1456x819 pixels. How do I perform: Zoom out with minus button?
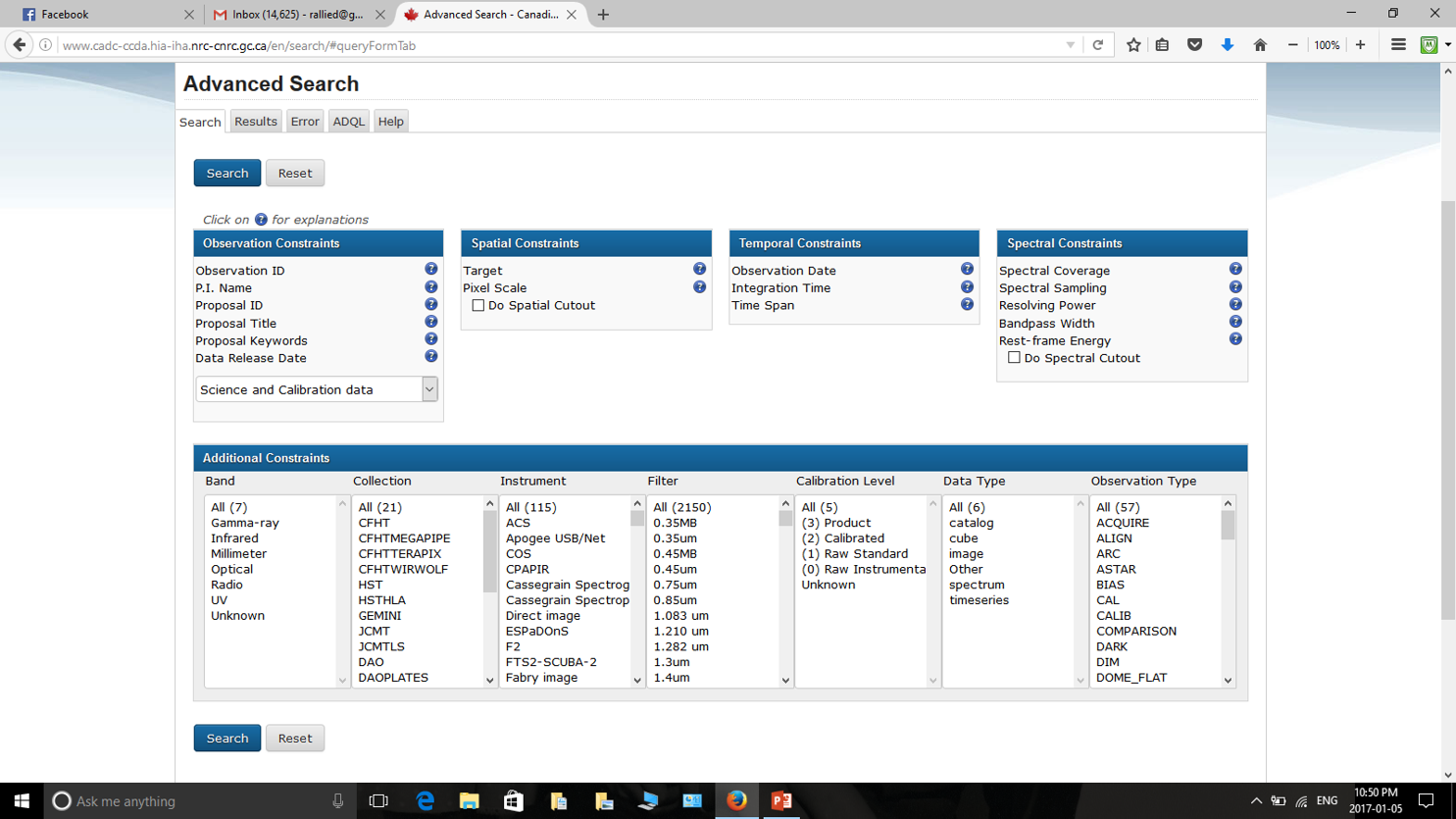pos(1292,45)
